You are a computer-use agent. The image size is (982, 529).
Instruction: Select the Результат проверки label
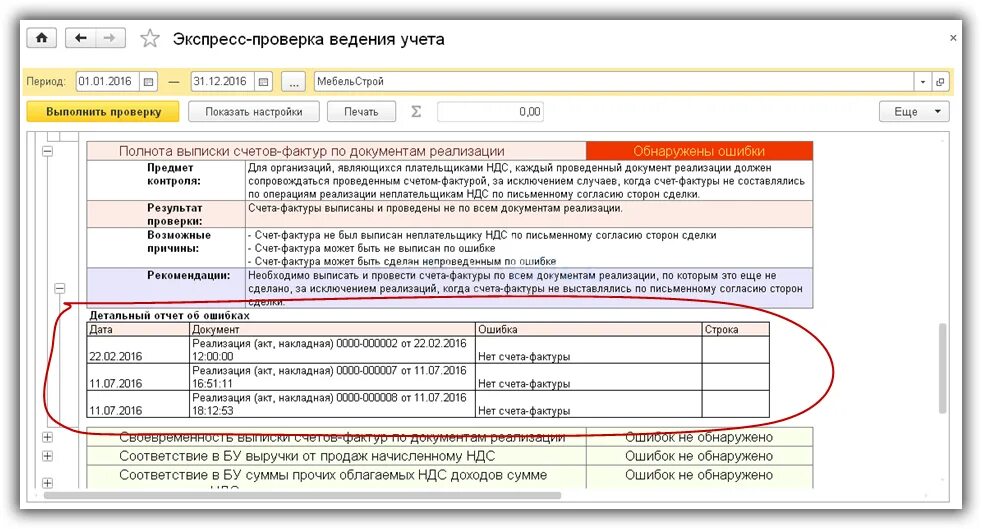pyautogui.click(x=174, y=214)
